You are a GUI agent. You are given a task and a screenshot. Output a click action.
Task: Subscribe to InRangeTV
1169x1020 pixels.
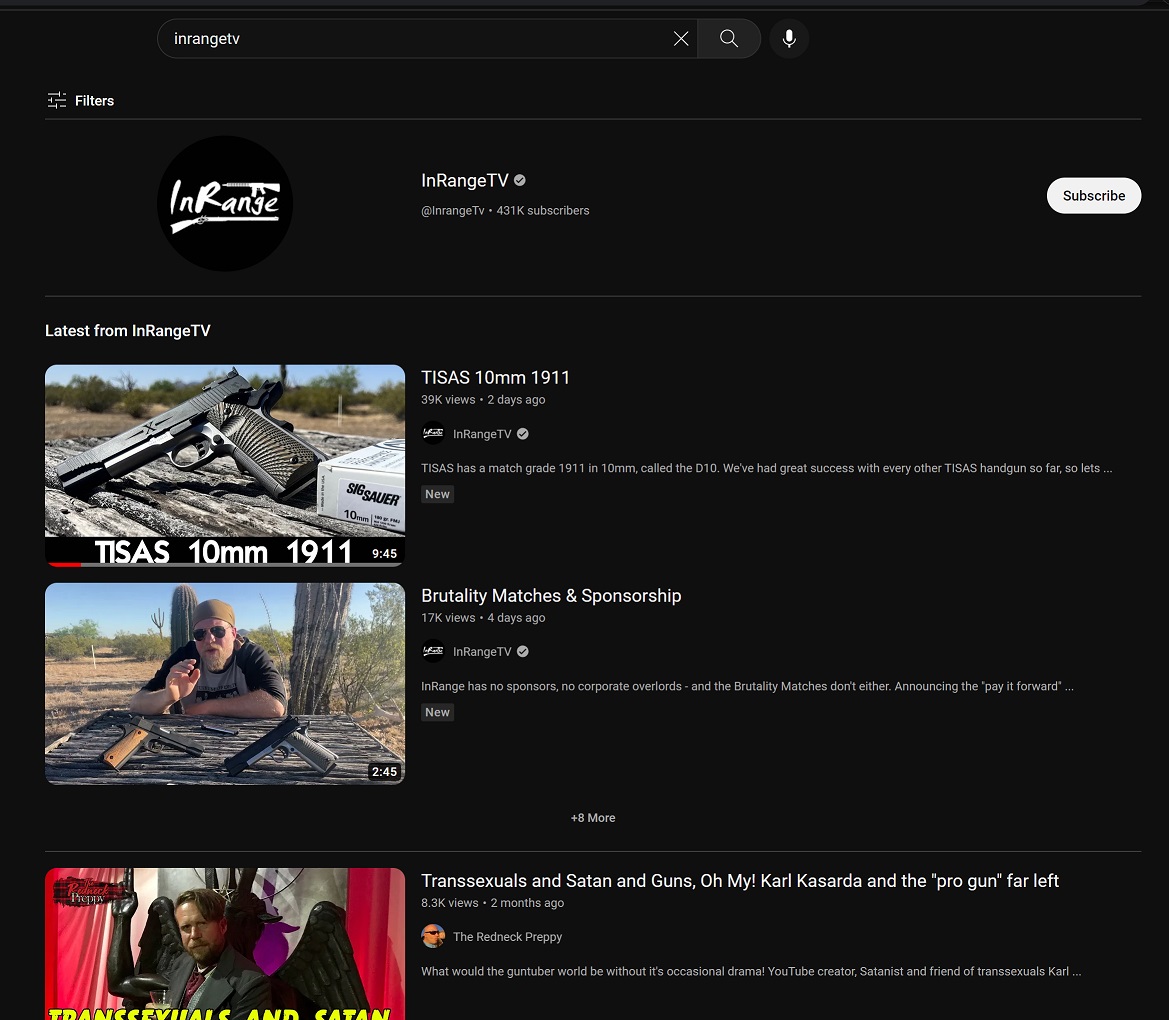click(1094, 195)
